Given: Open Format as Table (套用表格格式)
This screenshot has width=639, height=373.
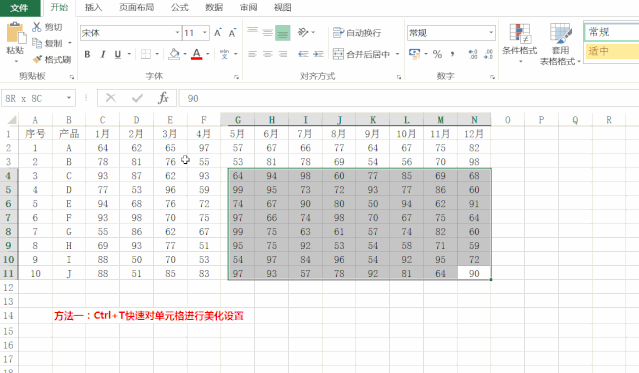Looking at the screenshot, I should tap(560, 44).
